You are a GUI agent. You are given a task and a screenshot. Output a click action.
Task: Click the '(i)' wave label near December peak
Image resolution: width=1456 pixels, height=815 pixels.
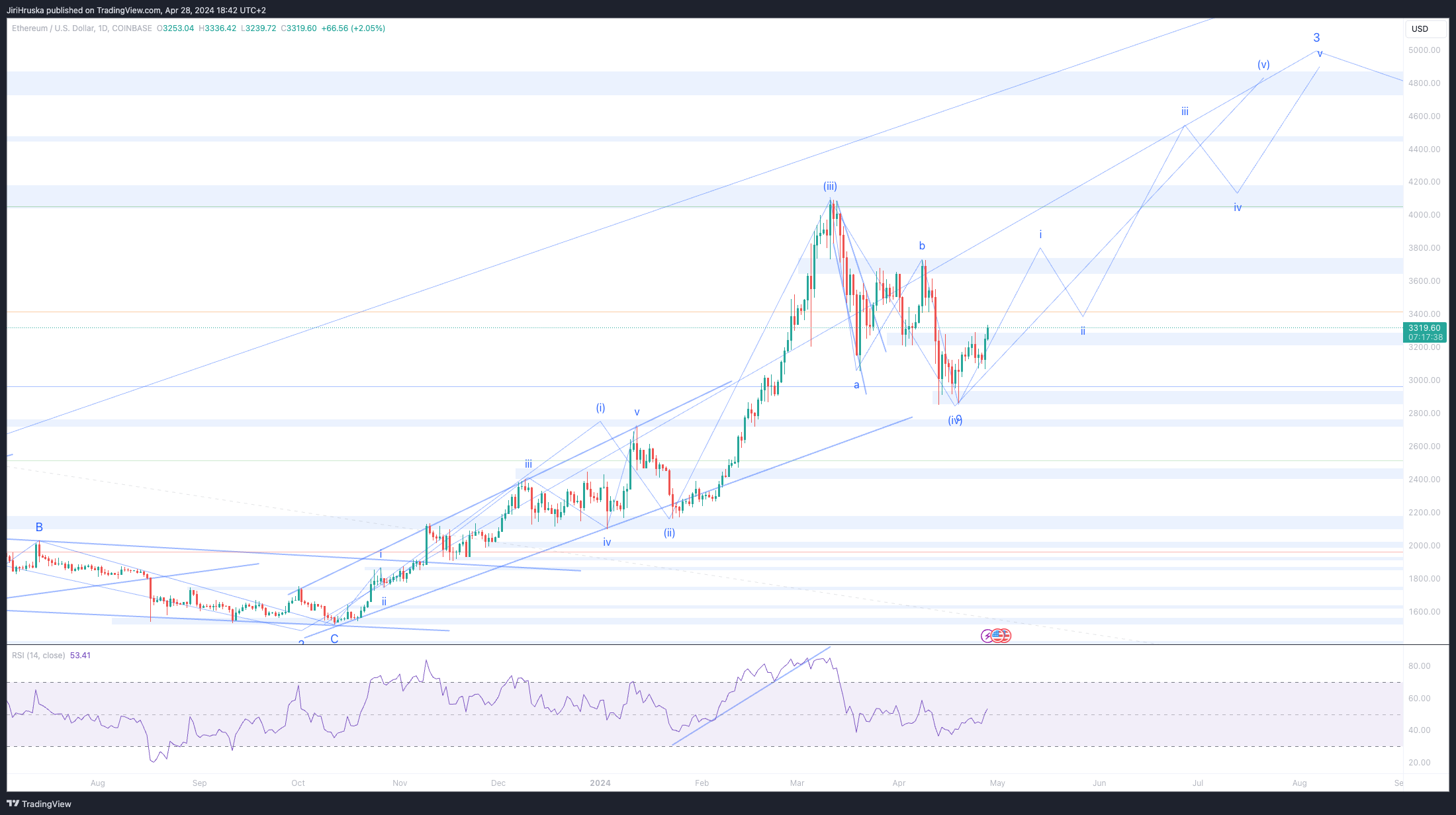tap(600, 408)
